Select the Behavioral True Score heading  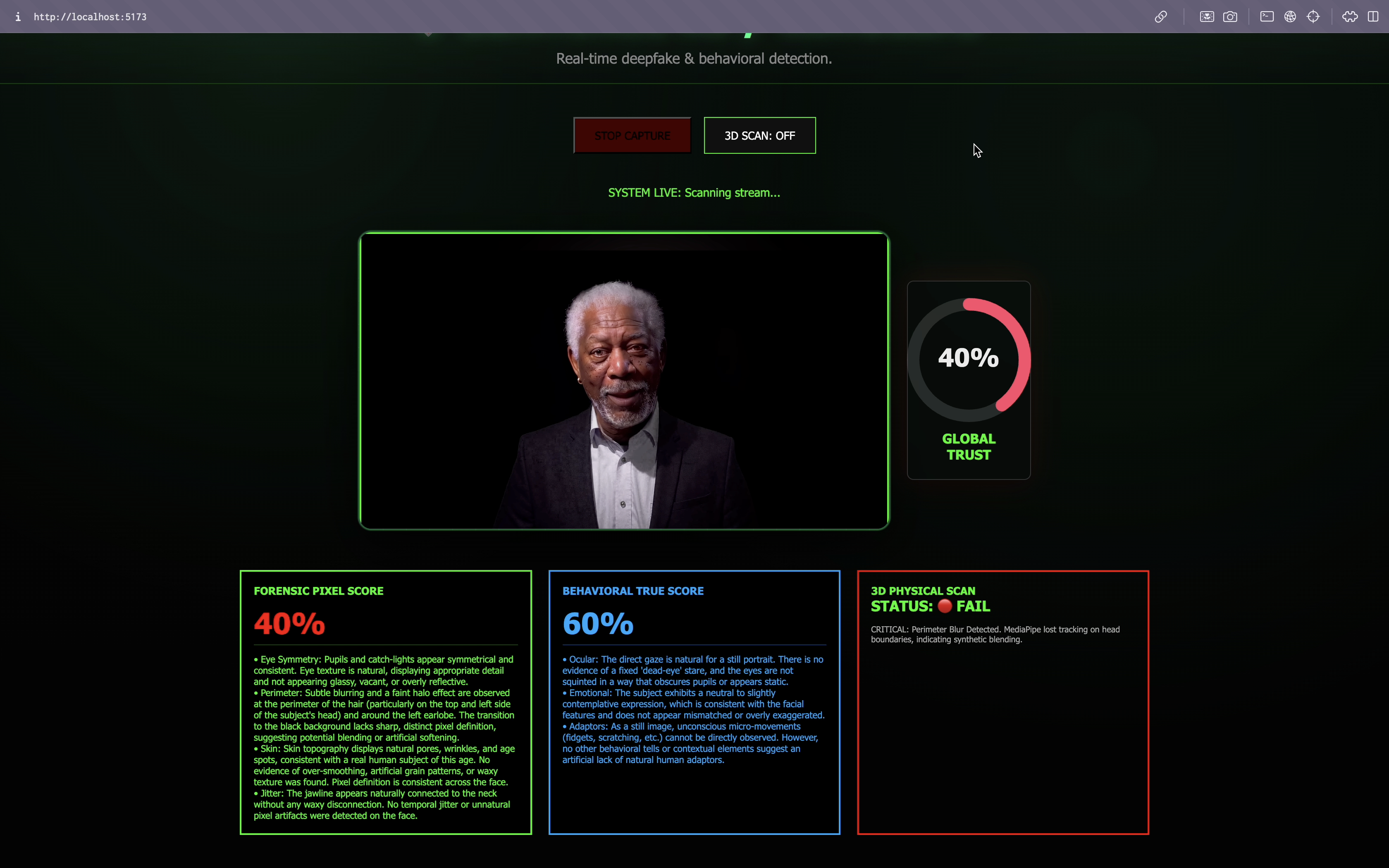point(632,591)
